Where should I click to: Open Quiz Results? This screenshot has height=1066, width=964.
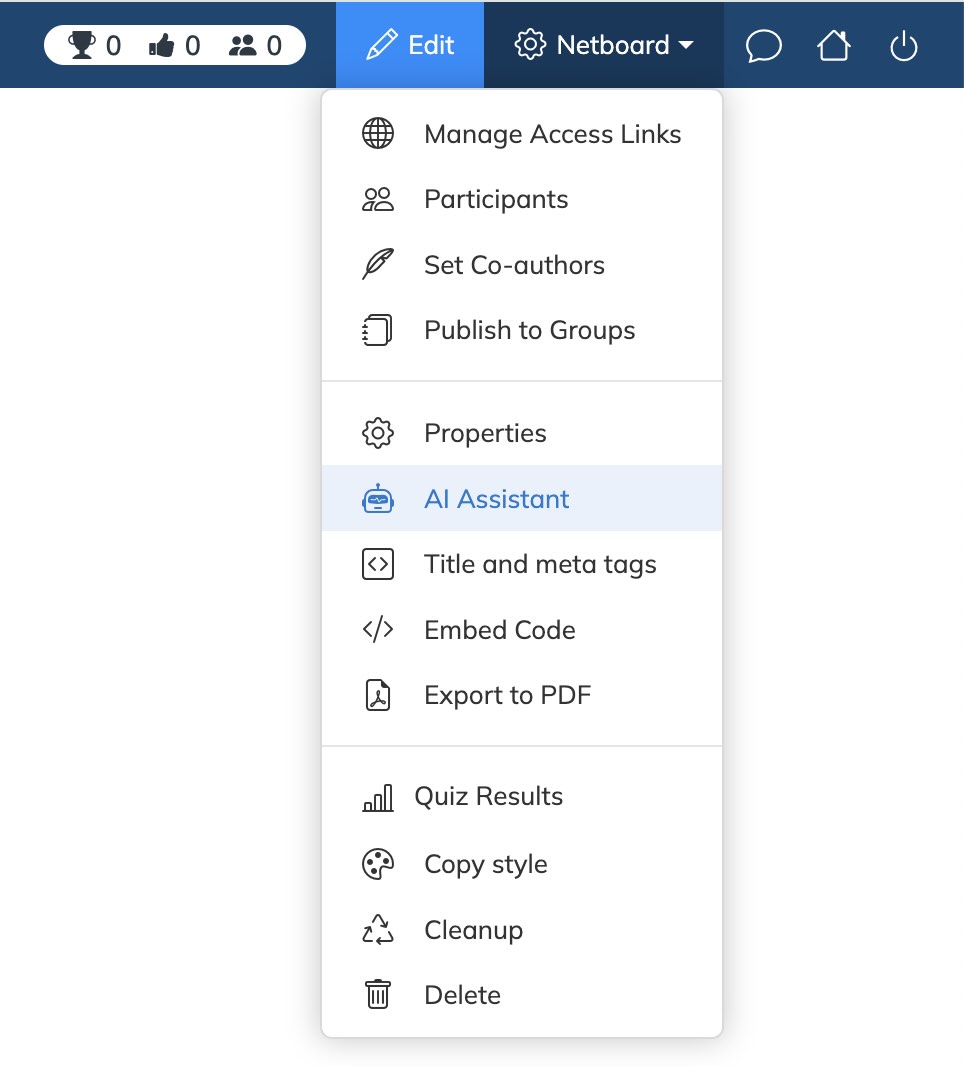[522, 796]
